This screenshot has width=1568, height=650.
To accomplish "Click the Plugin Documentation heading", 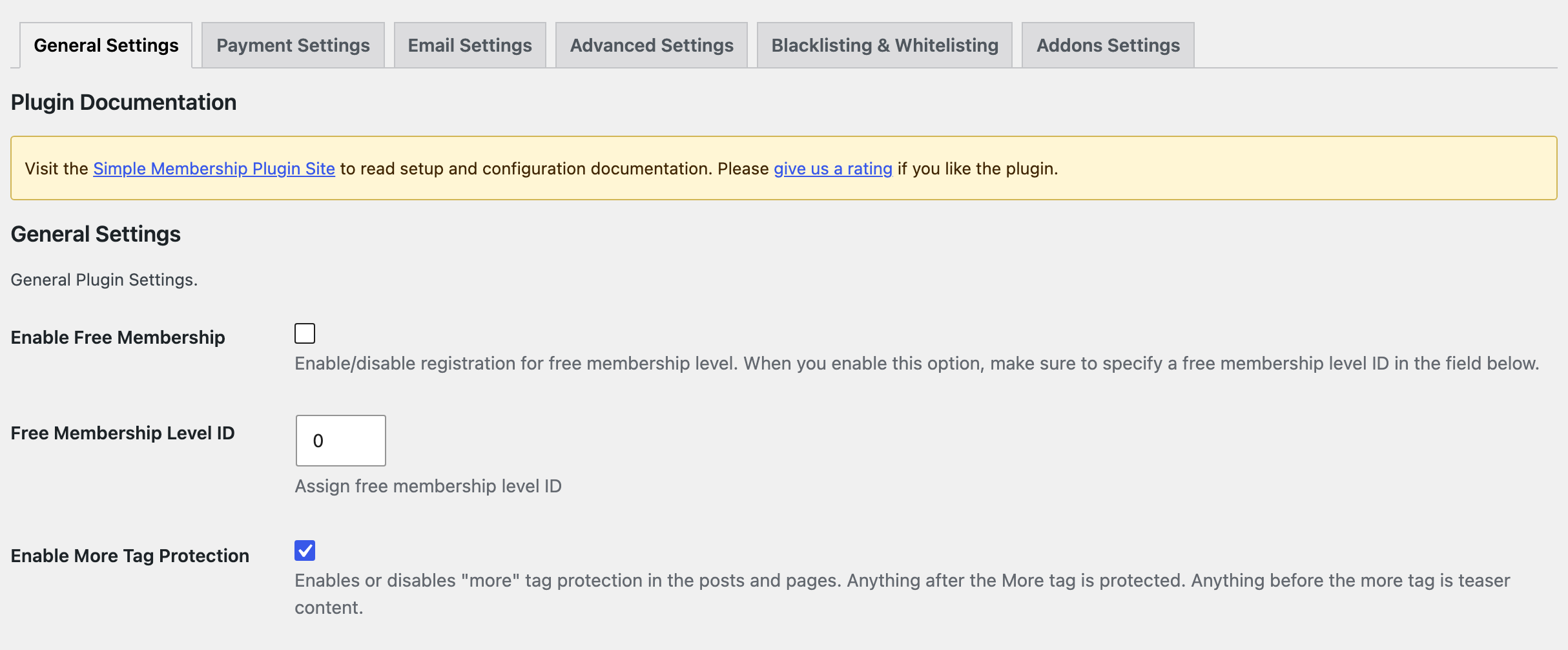I will 124,102.
